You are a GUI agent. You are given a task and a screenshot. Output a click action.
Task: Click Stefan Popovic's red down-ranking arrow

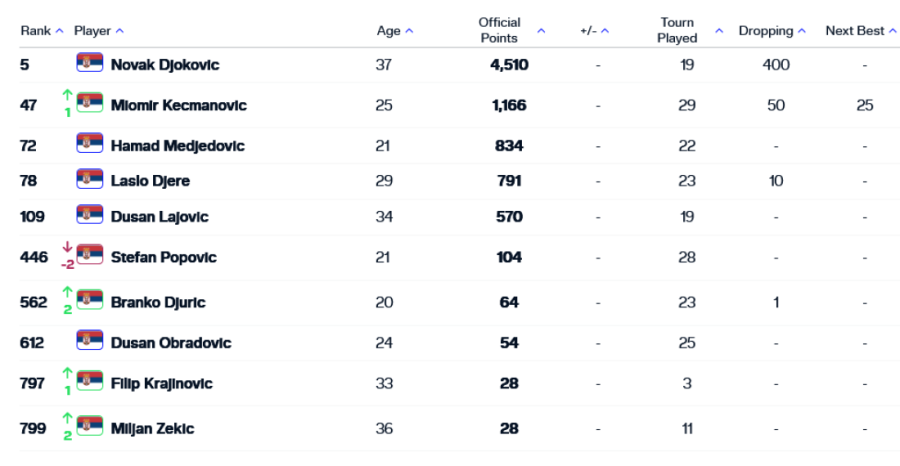point(67,247)
